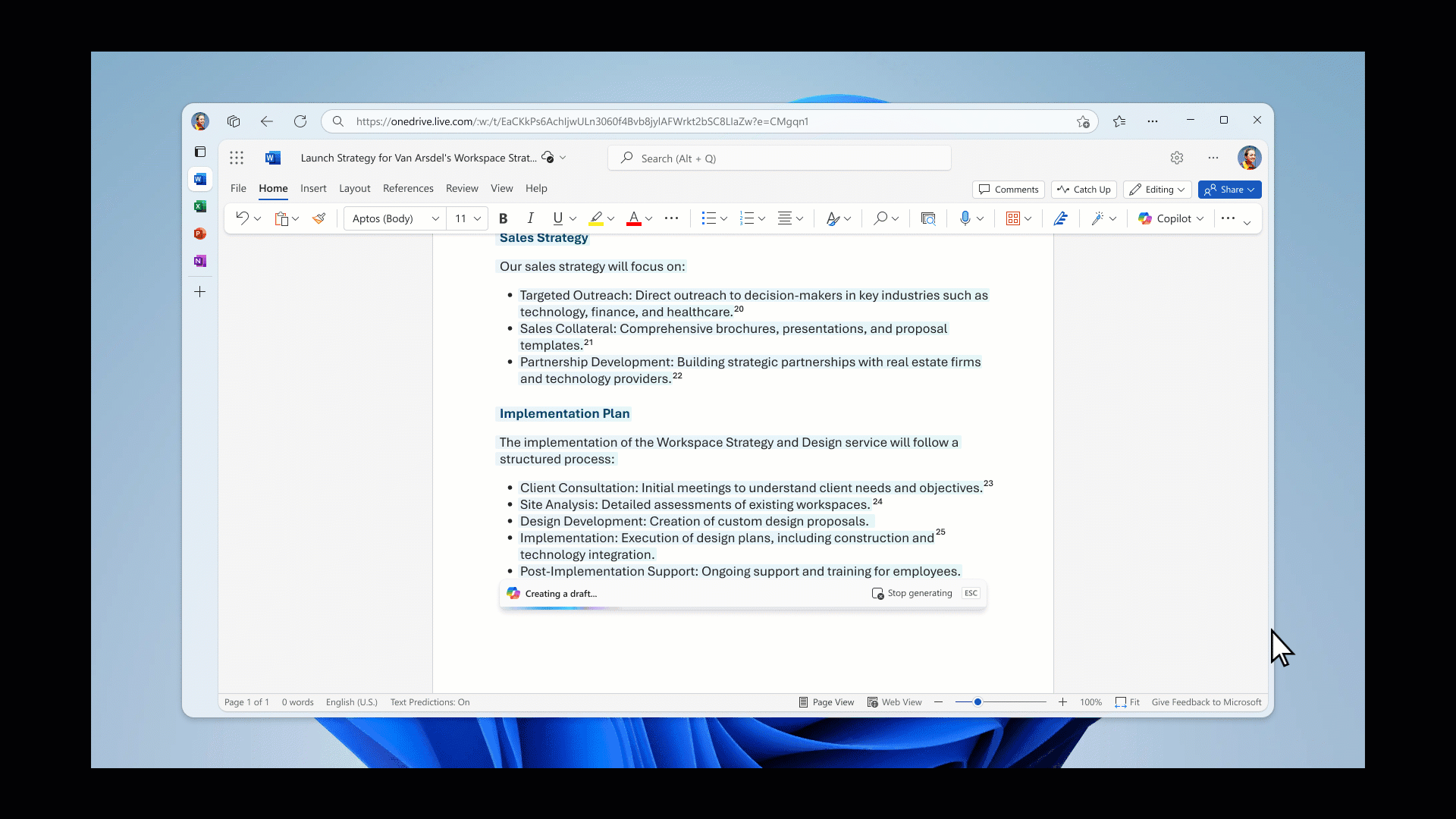Show more font options ellipsis

coord(671,218)
